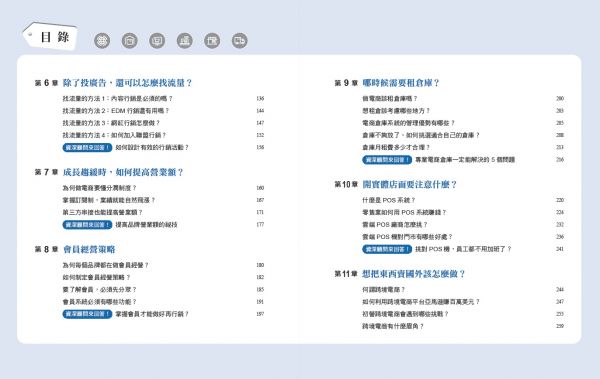Click the monitor screen icon
The height and width of the screenshot is (379, 600).
(157, 40)
